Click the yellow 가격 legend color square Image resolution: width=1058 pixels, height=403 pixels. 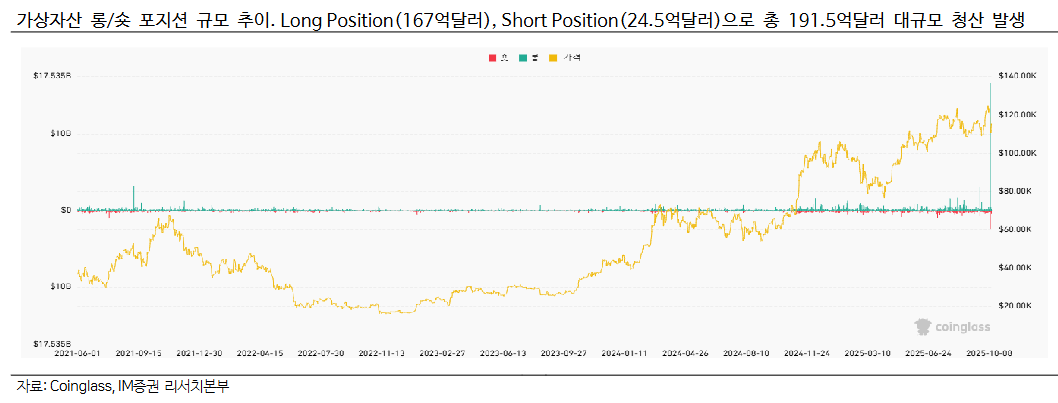[553, 59]
